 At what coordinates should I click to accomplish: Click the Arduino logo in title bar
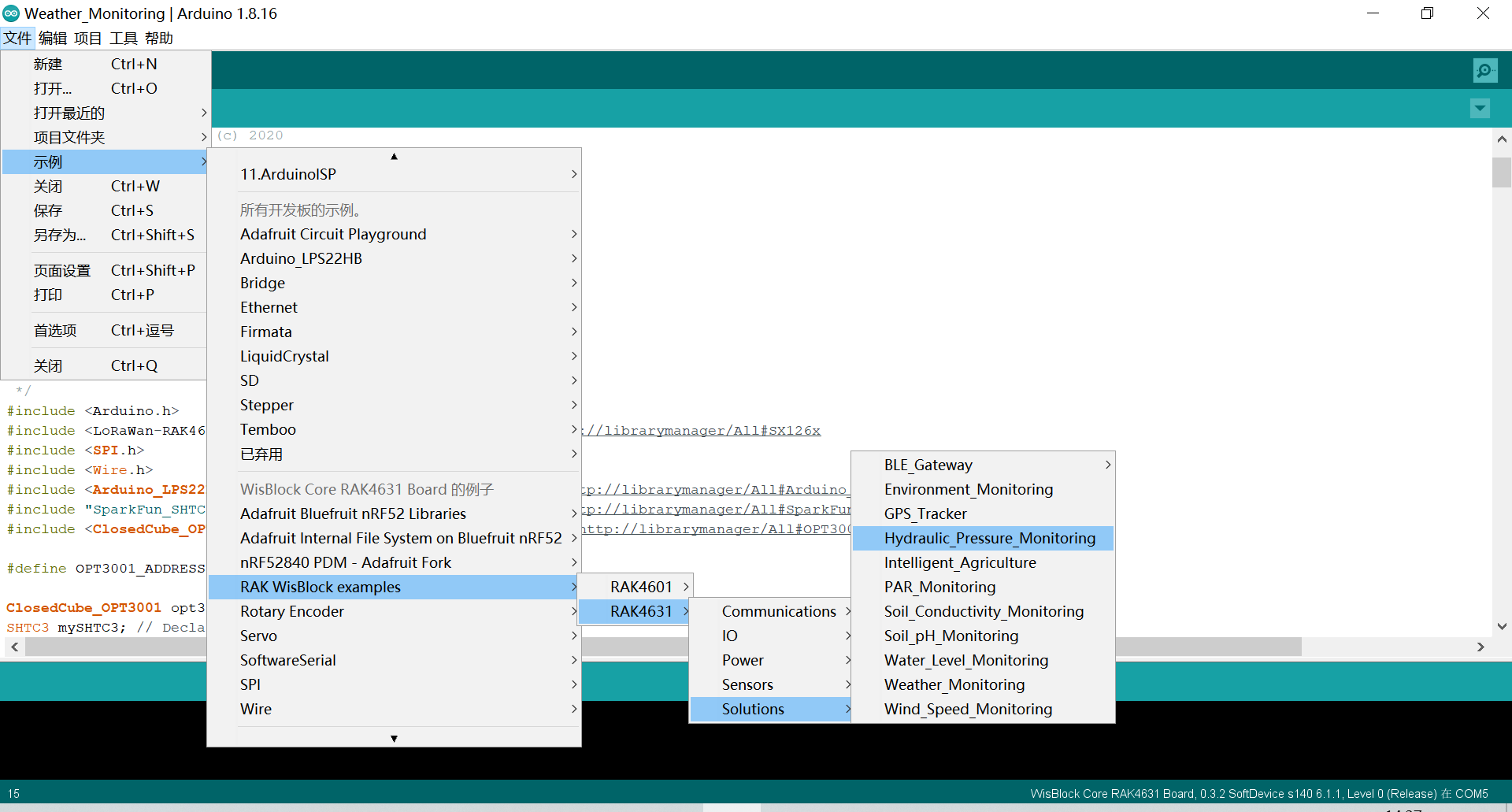coord(11,13)
